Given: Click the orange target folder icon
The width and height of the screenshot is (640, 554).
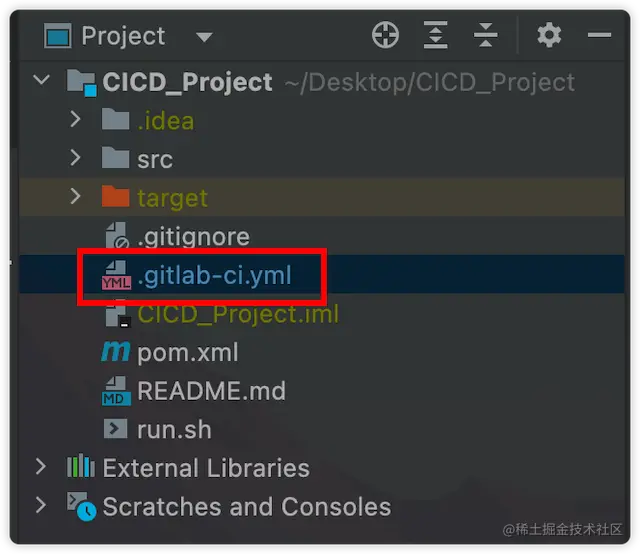Looking at the screenshot, I should [115, 196].
